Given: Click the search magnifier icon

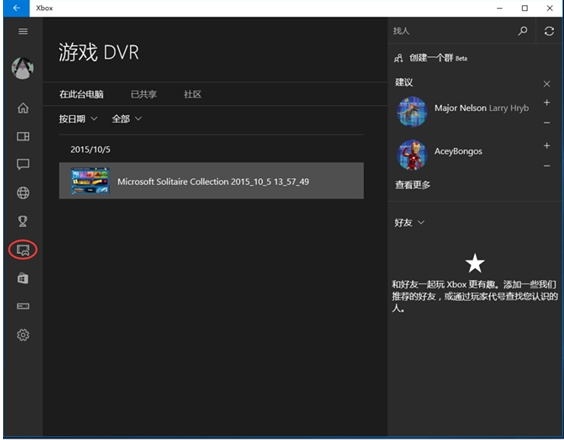Looking at the screenshot, I should [x=523, y=31].
